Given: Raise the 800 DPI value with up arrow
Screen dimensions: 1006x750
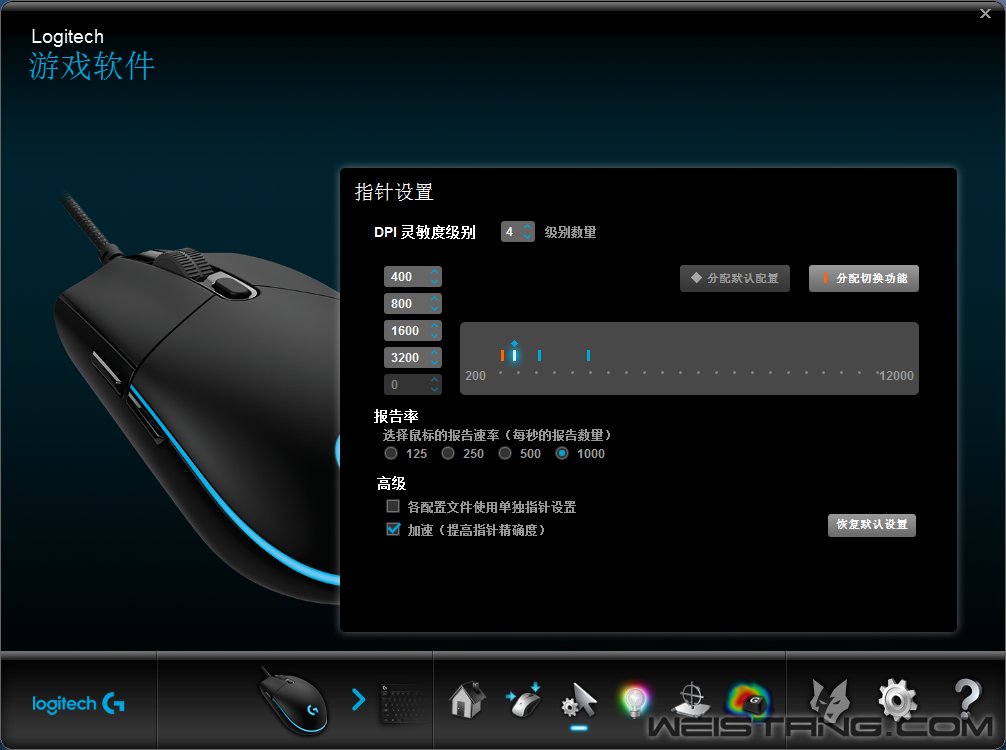Looking at the screenshot, I should click(435, 299).
